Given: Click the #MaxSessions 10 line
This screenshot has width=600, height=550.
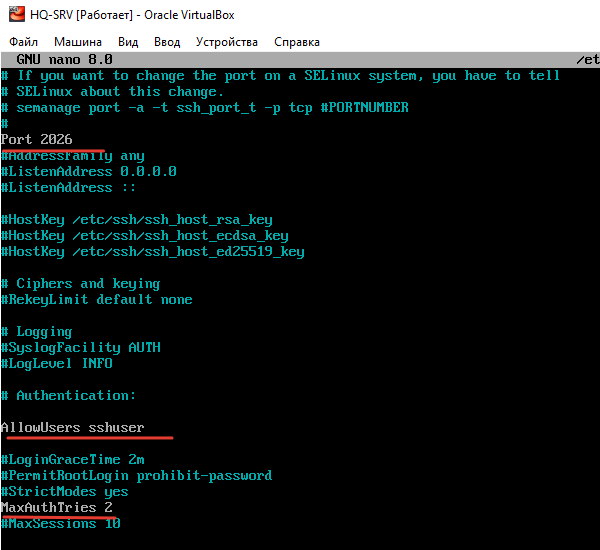Looking at the screenshot, I should click(x=60, y=523).
